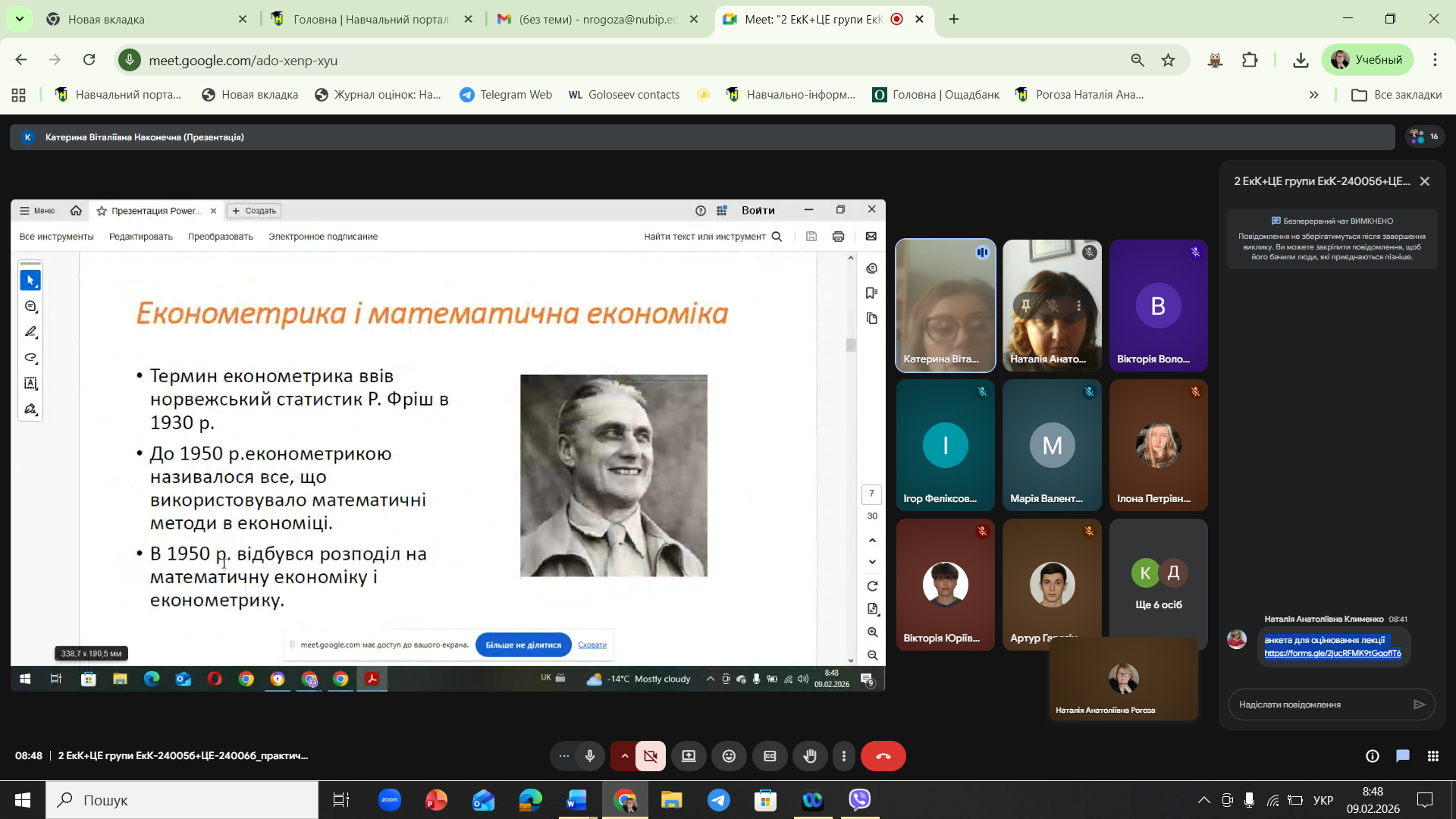Turn on the camera in Meet
This screenshot has height=819, width=1456.
pos(650,756)
